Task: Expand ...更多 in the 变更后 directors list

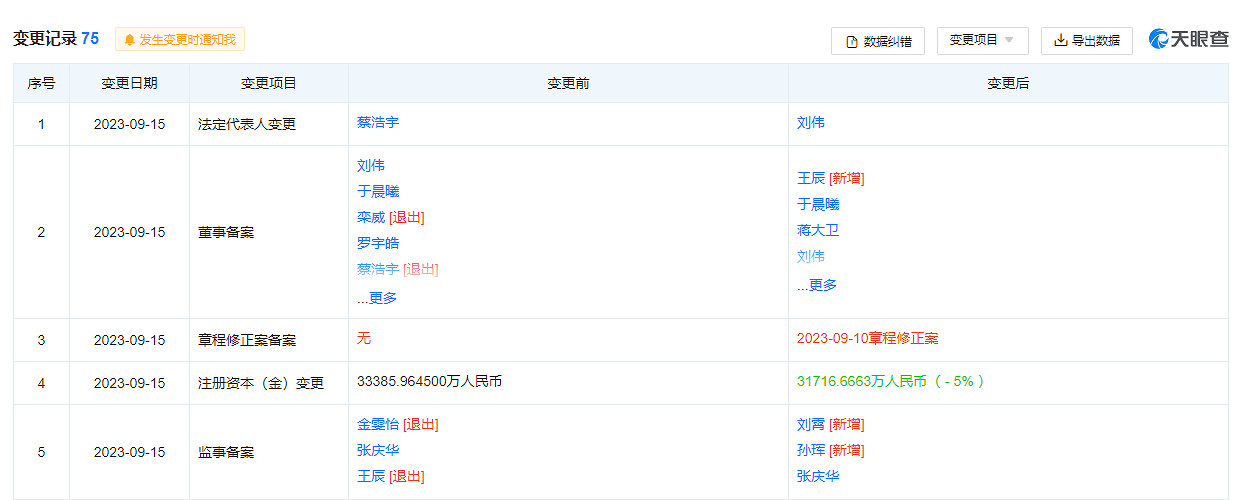Action: 817,285
